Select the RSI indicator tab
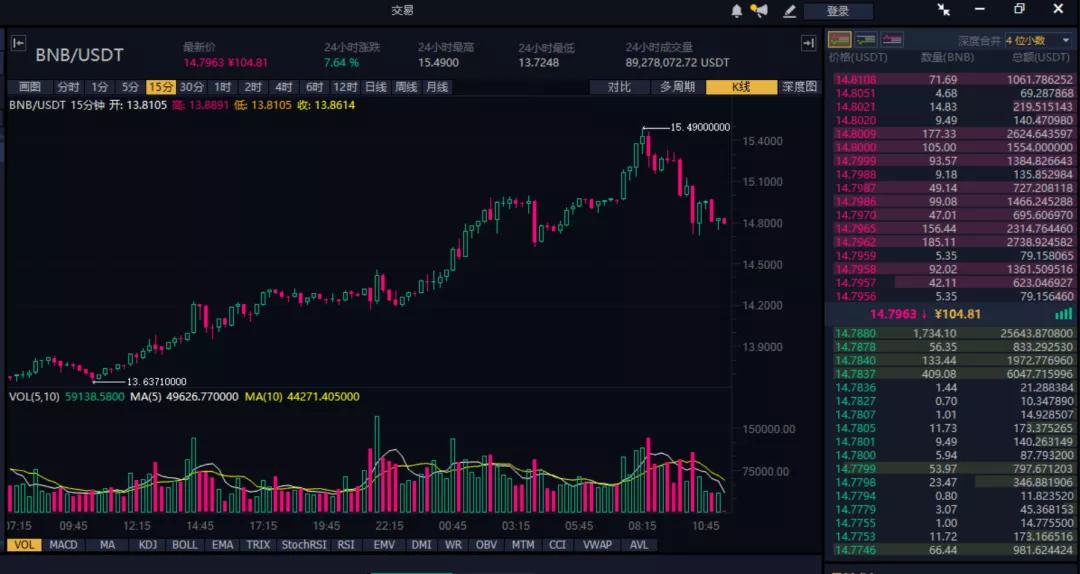This screenshot has width=1080, height=574. (346, 545)
